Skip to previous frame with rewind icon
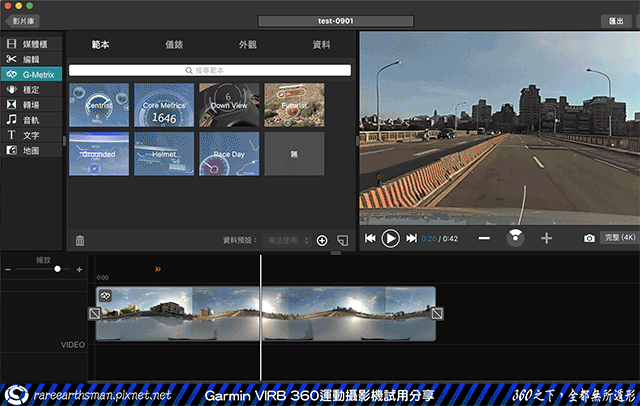Viewport: 640px width, 406px height. click(x=370, y=238)
